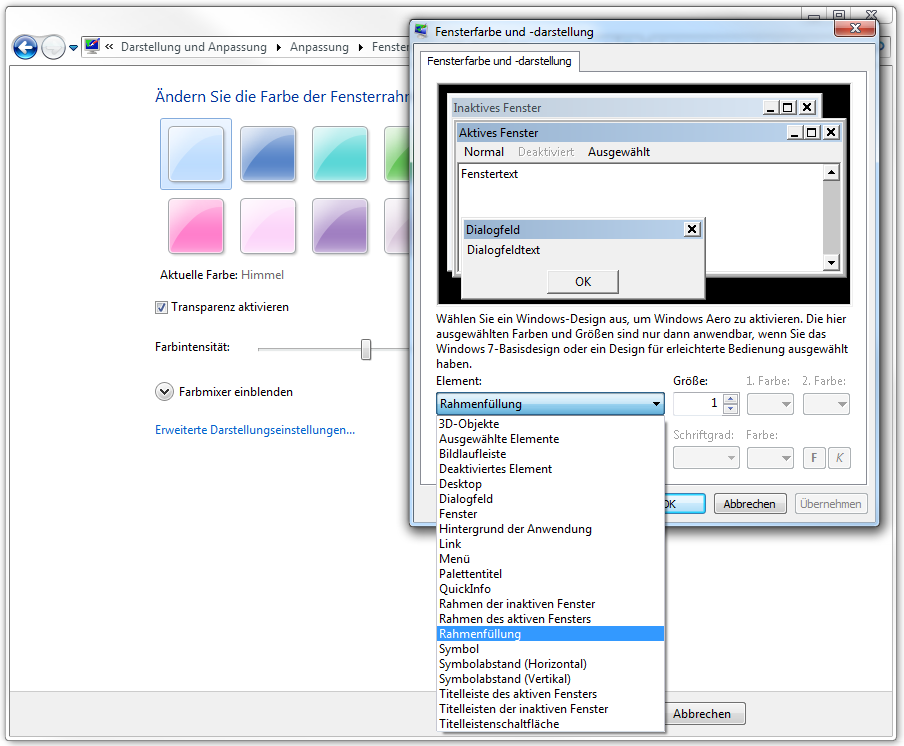The image size is (904, 746).
Task: Select the dark blue window color swatch
Action: pyautogui.click(x=268, y=154)
